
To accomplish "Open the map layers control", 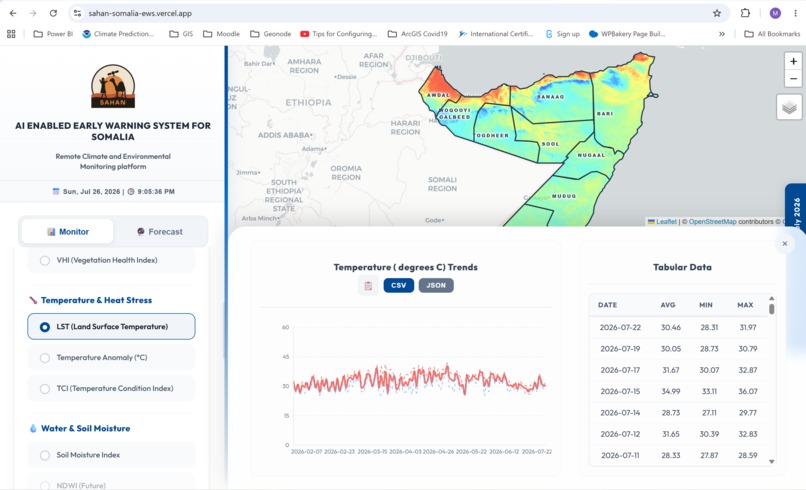I will tap(789, 107).
